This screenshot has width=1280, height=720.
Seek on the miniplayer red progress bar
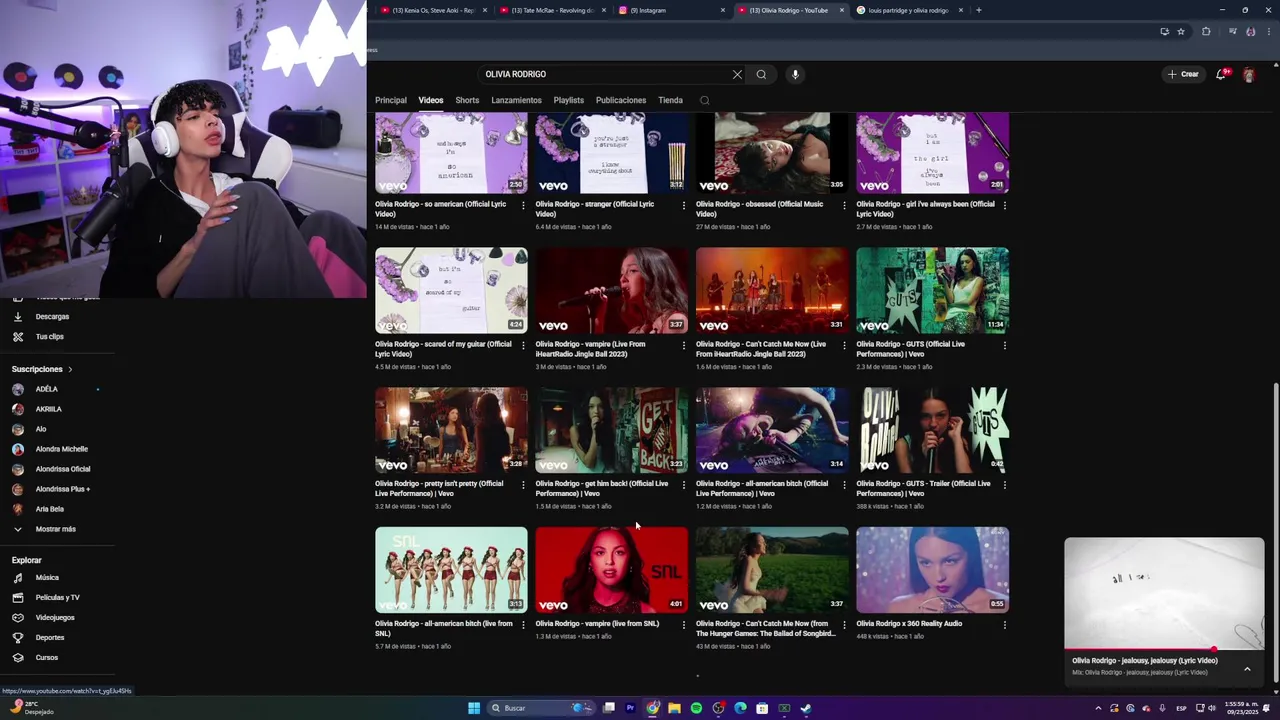(1164, 650)
